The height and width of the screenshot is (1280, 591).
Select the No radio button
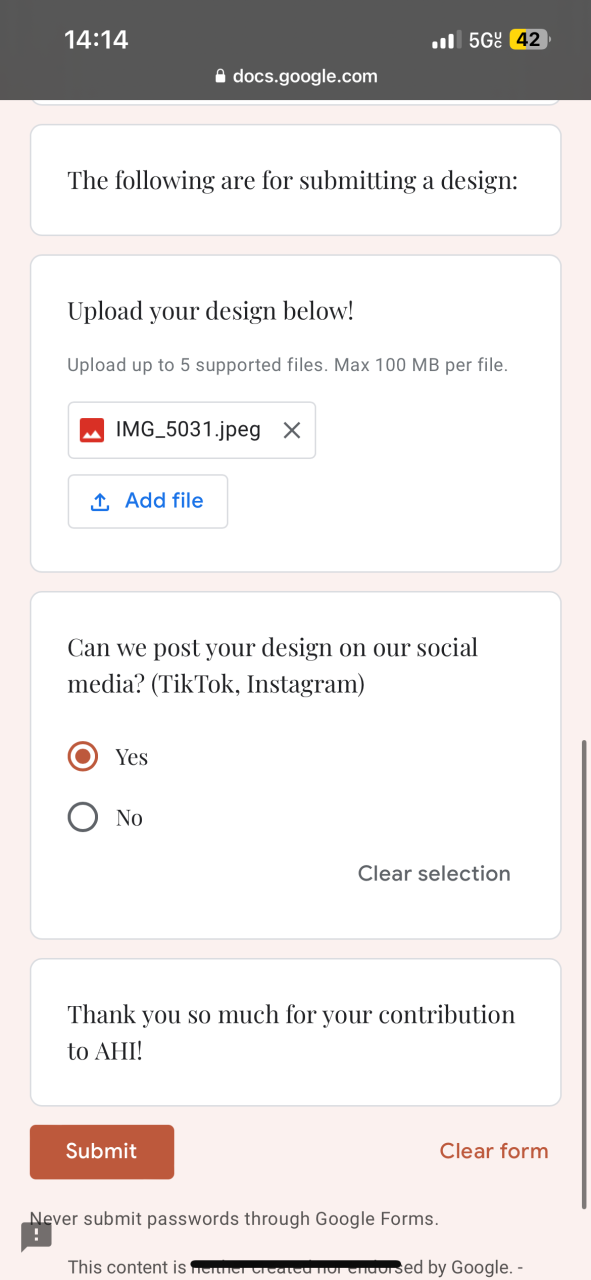pyautogui.click(x=83, y=817)
